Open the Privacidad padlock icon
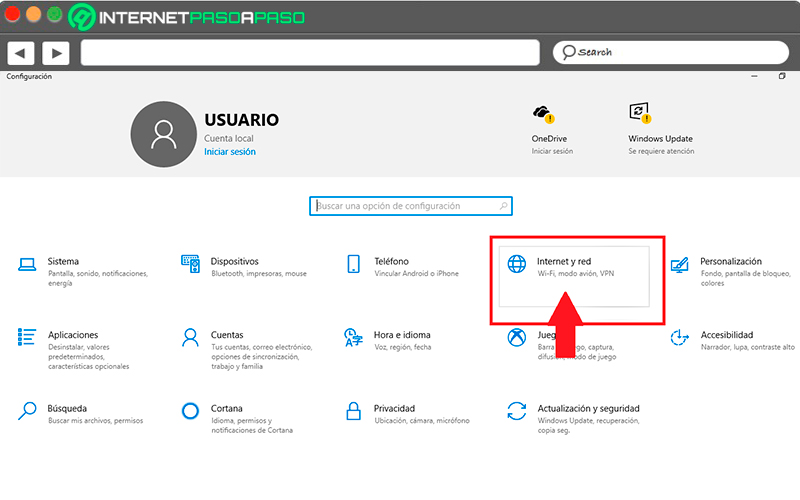 pos(354,411)
